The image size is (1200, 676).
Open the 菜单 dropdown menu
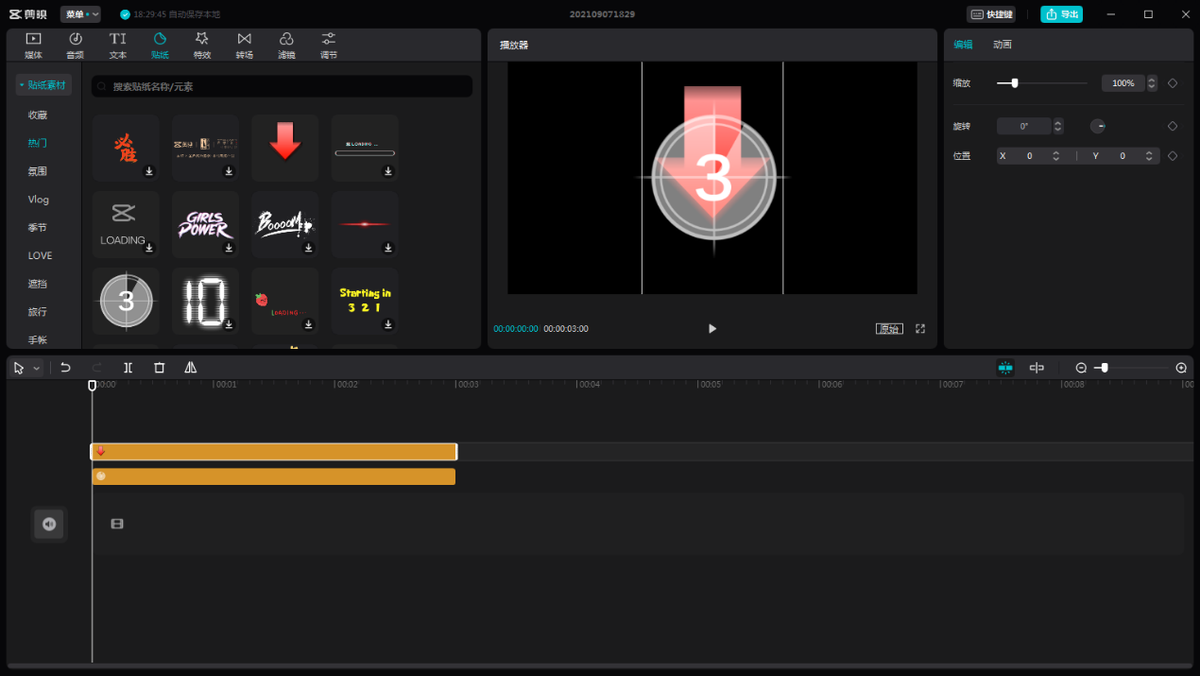[80, 14]
